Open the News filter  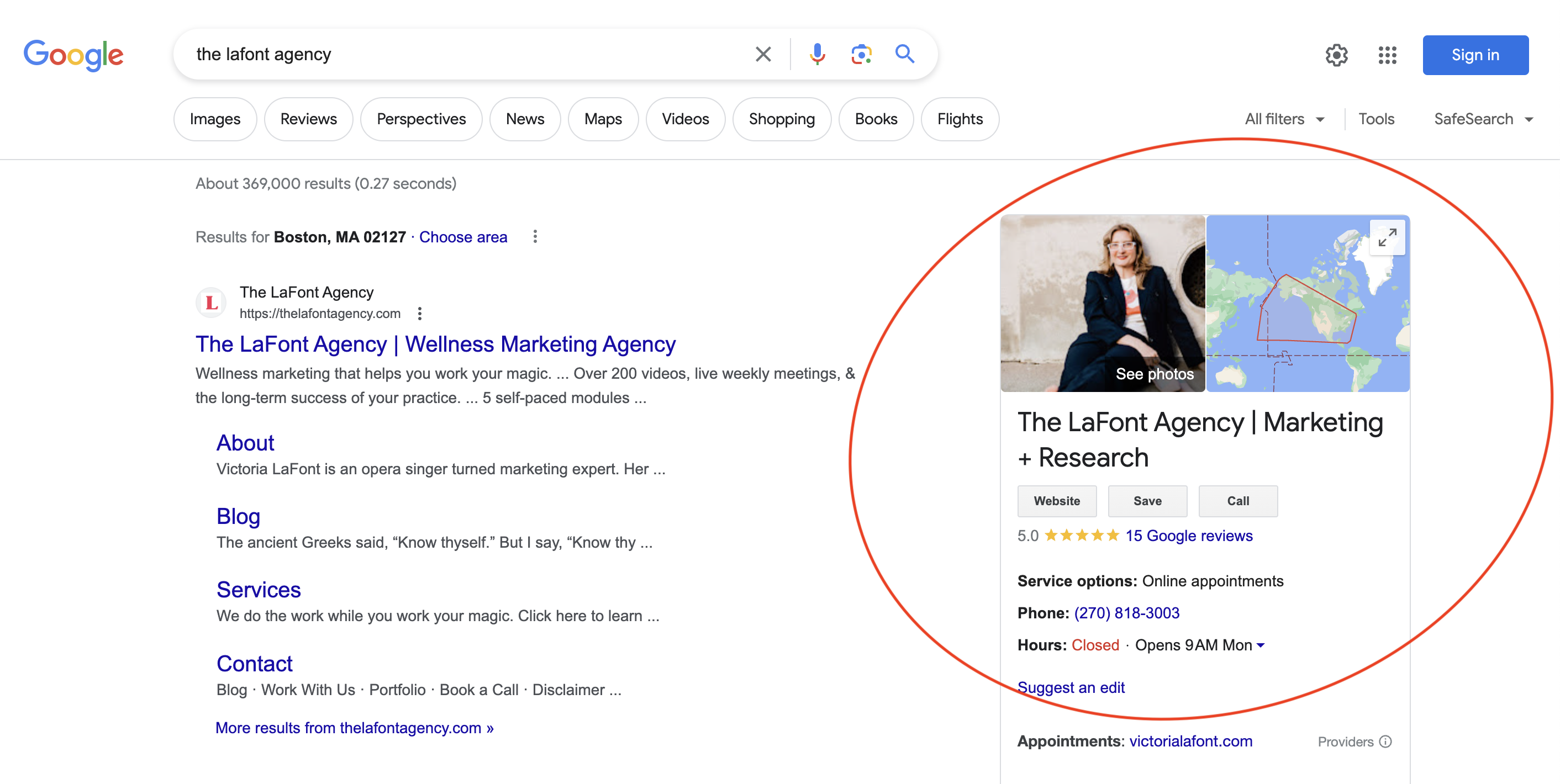(x=524, y=119)
